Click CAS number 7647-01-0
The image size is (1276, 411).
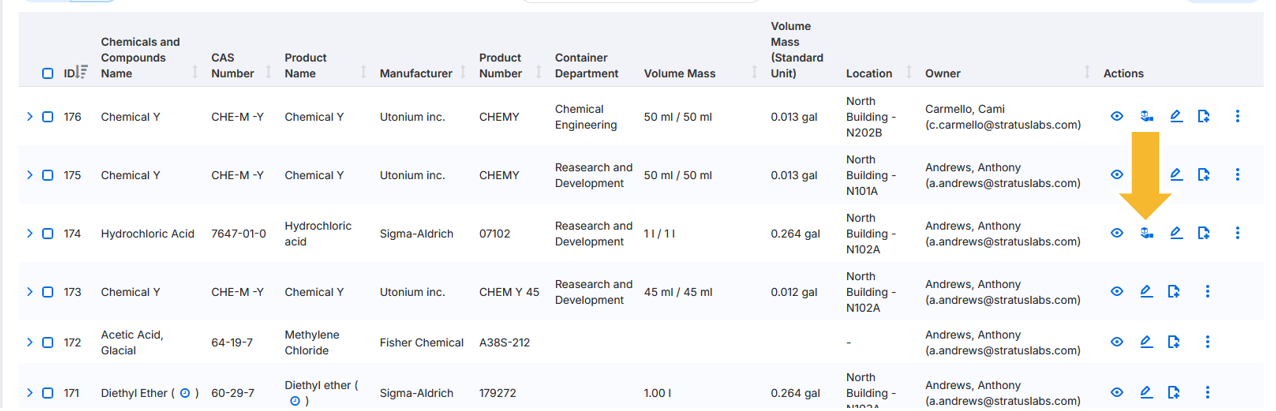(239, 234)
